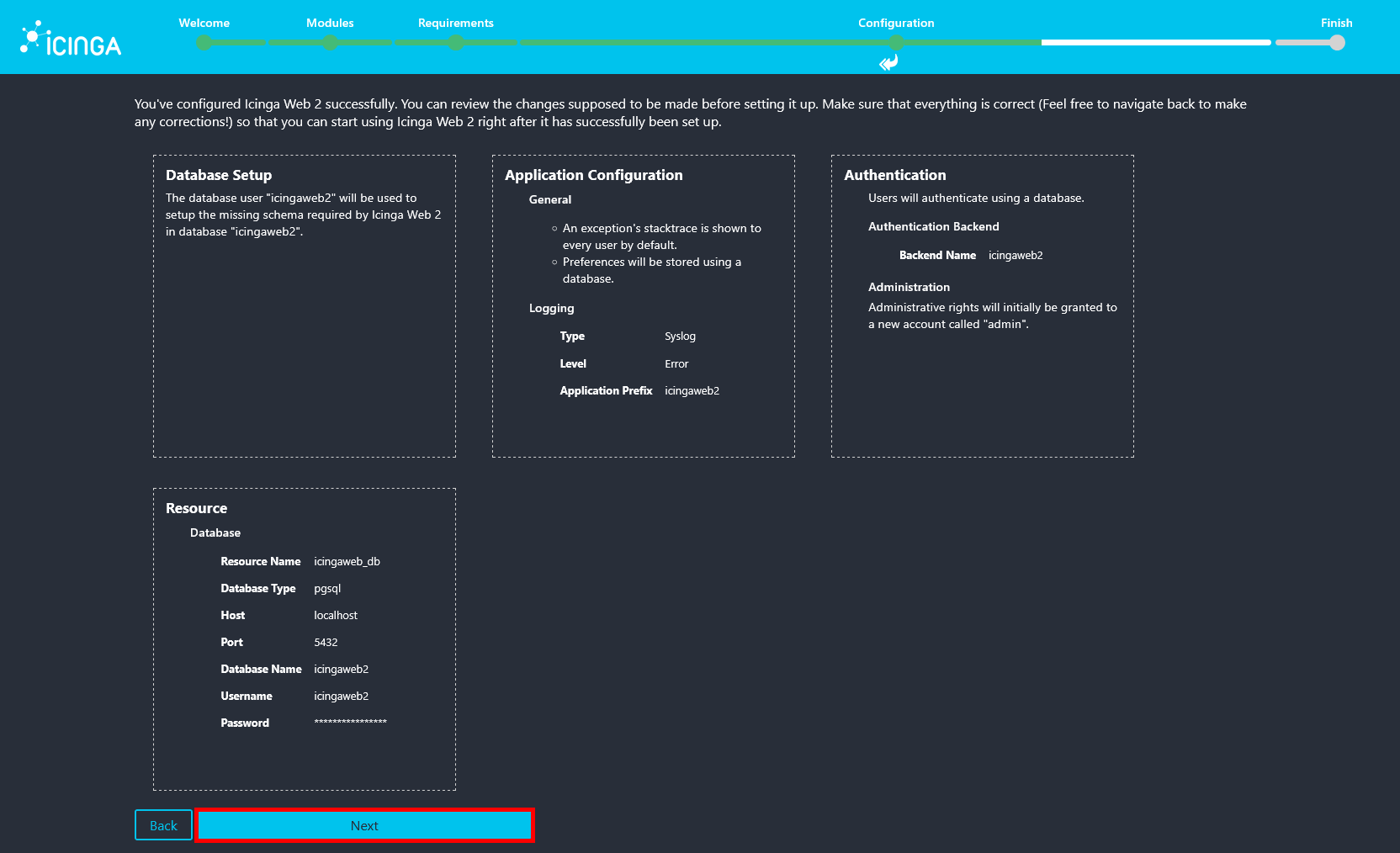Select the Modules step marker dot
This screenshot has height=853, width=1400.
click(330, 42)
